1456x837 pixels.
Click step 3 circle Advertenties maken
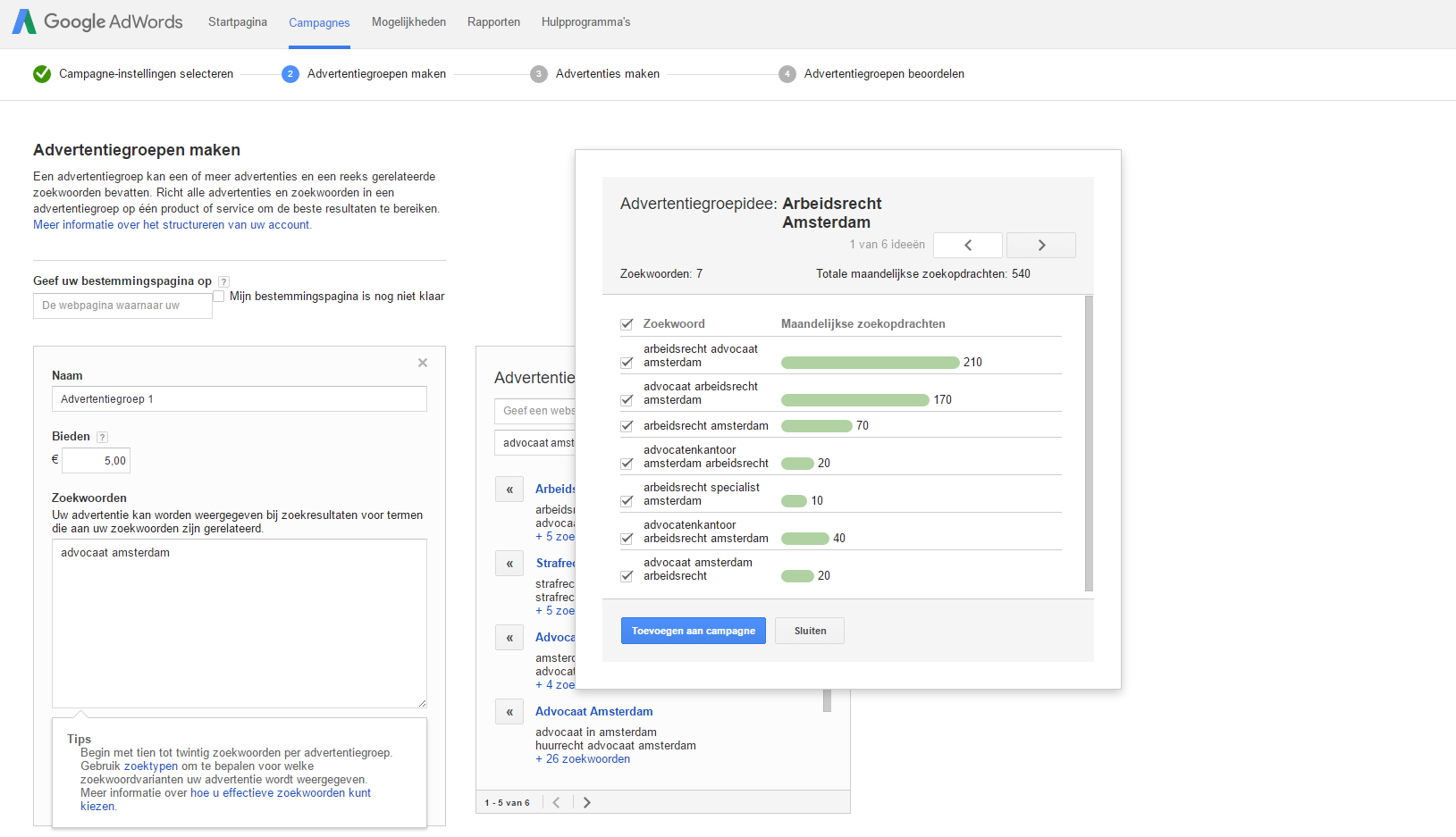click(538, 74)
